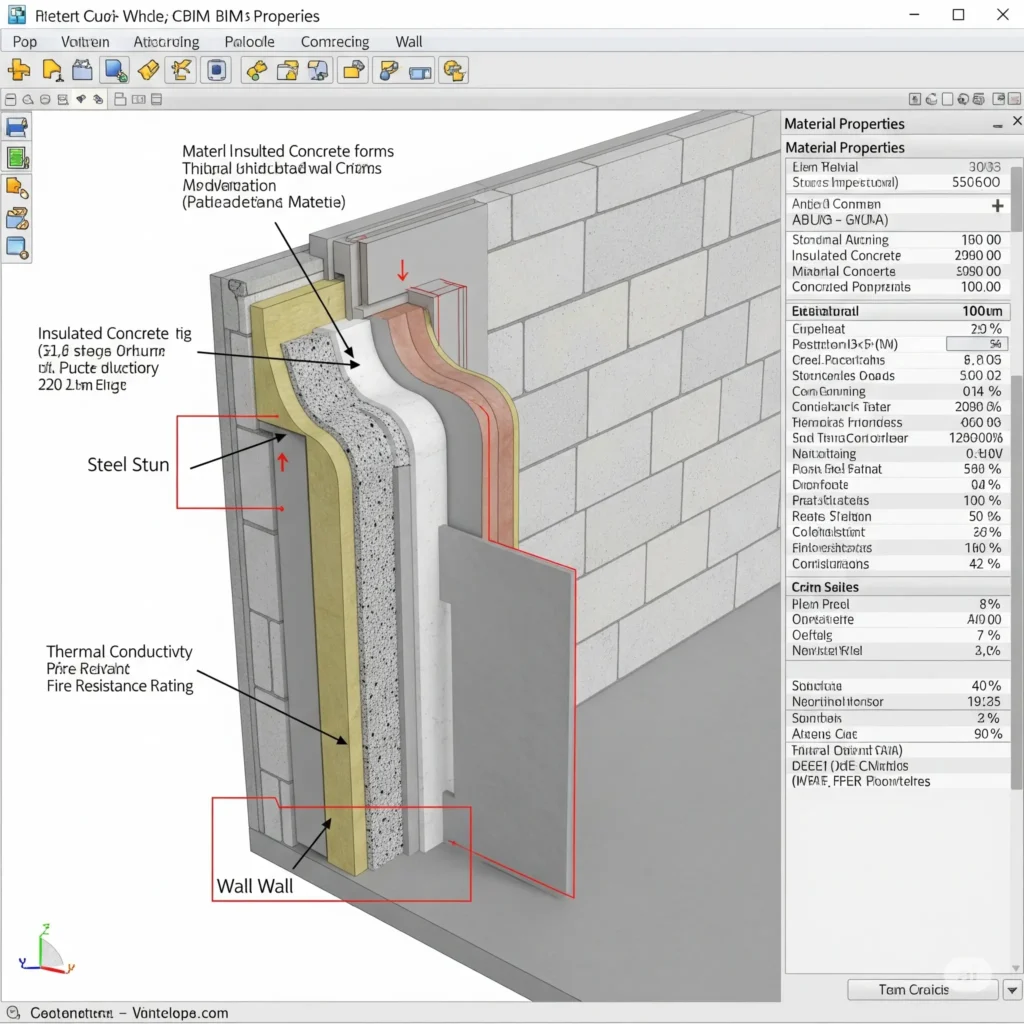
Task: Click the yellow eraser-shaped toolbar icon
Action: click(x=148, y=70)
